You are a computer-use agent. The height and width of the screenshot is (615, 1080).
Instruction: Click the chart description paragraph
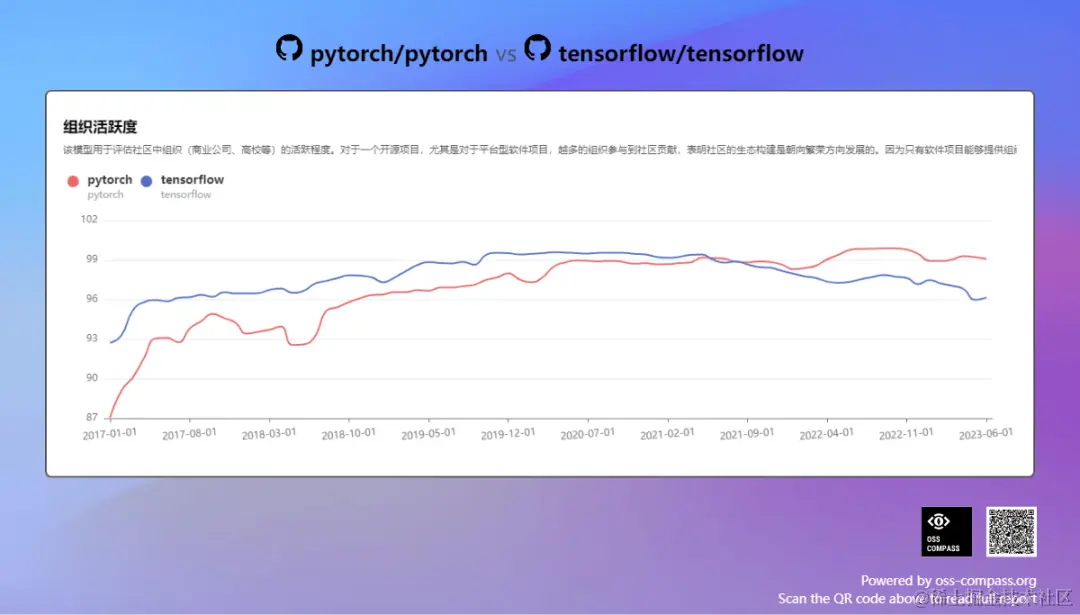pyautogui.click(x=540, y=149)
